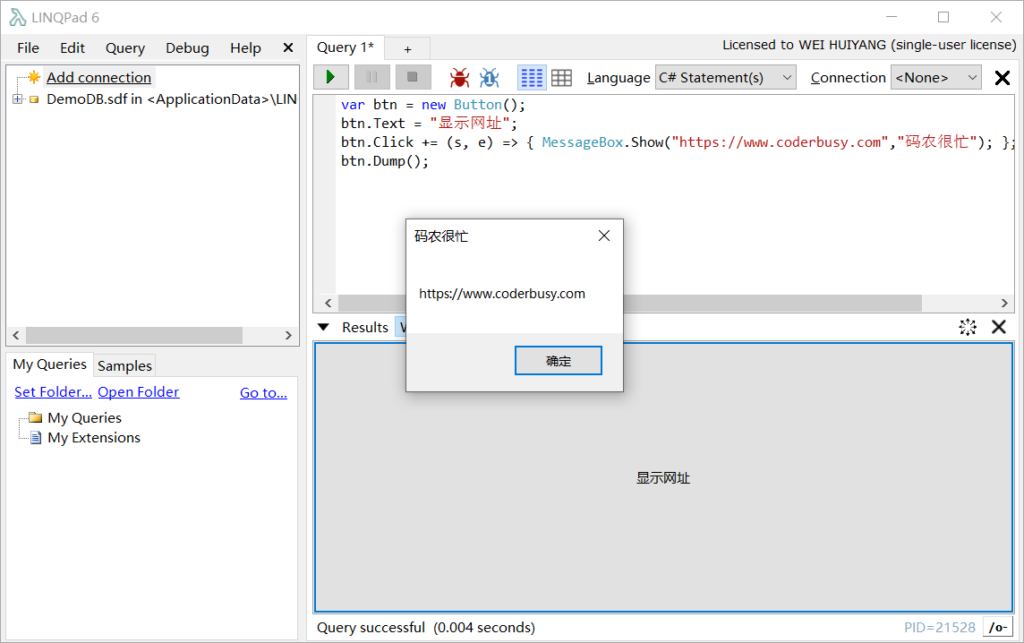Click the Go to... link
Image resolution: width=1024 pixels, height=643 pixels.
tap(263, 393)
